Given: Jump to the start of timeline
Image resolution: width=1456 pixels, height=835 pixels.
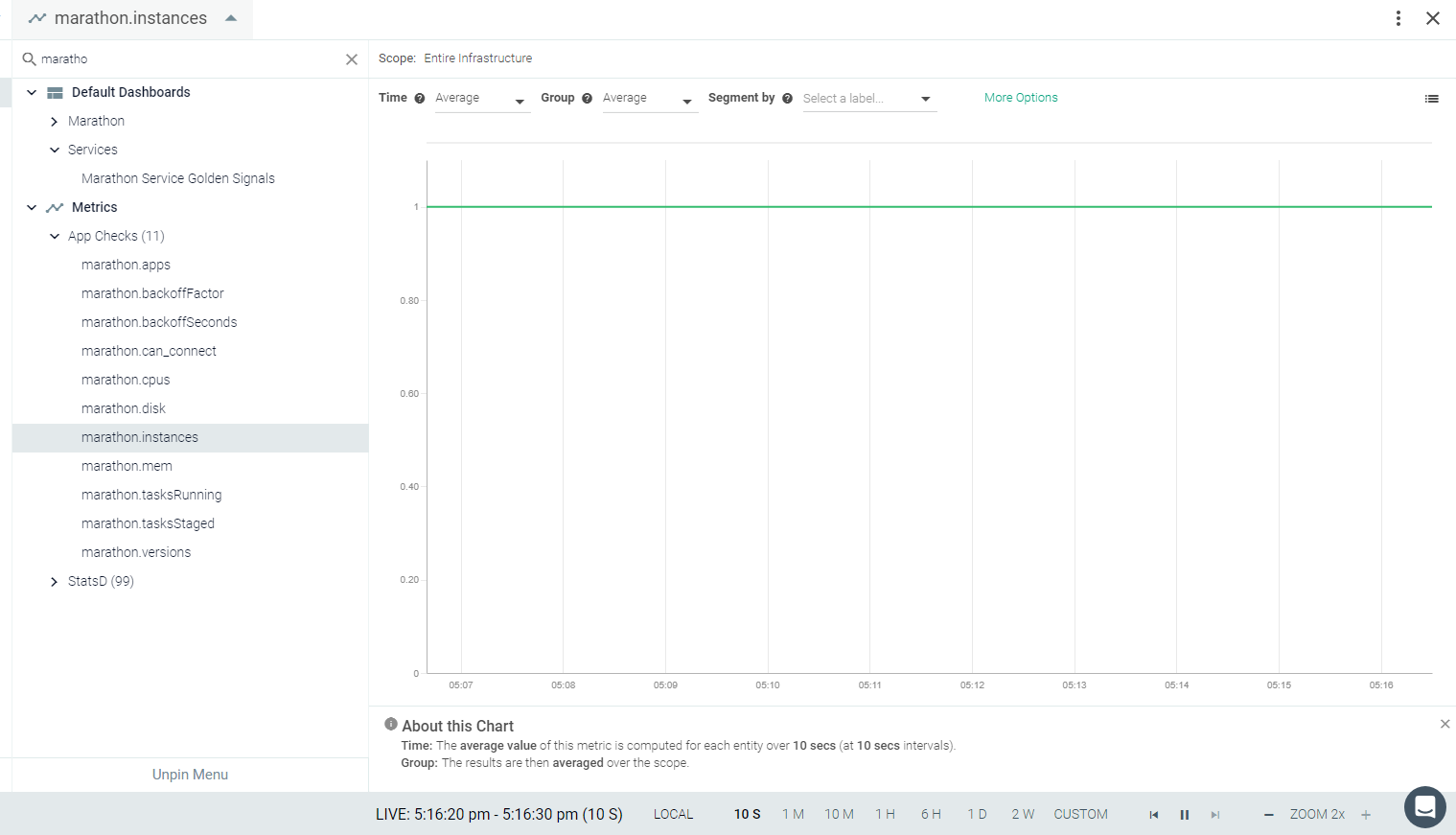Looking at the screenshot, I should [1154, 815].
